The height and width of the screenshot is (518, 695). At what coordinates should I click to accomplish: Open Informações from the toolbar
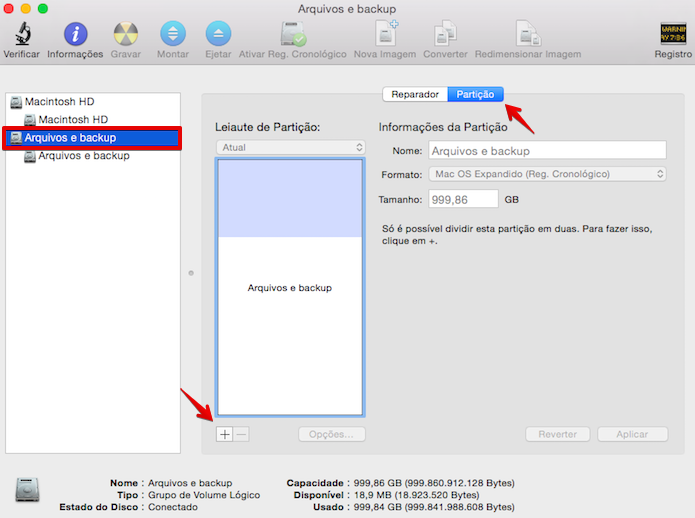click(75, 34)
